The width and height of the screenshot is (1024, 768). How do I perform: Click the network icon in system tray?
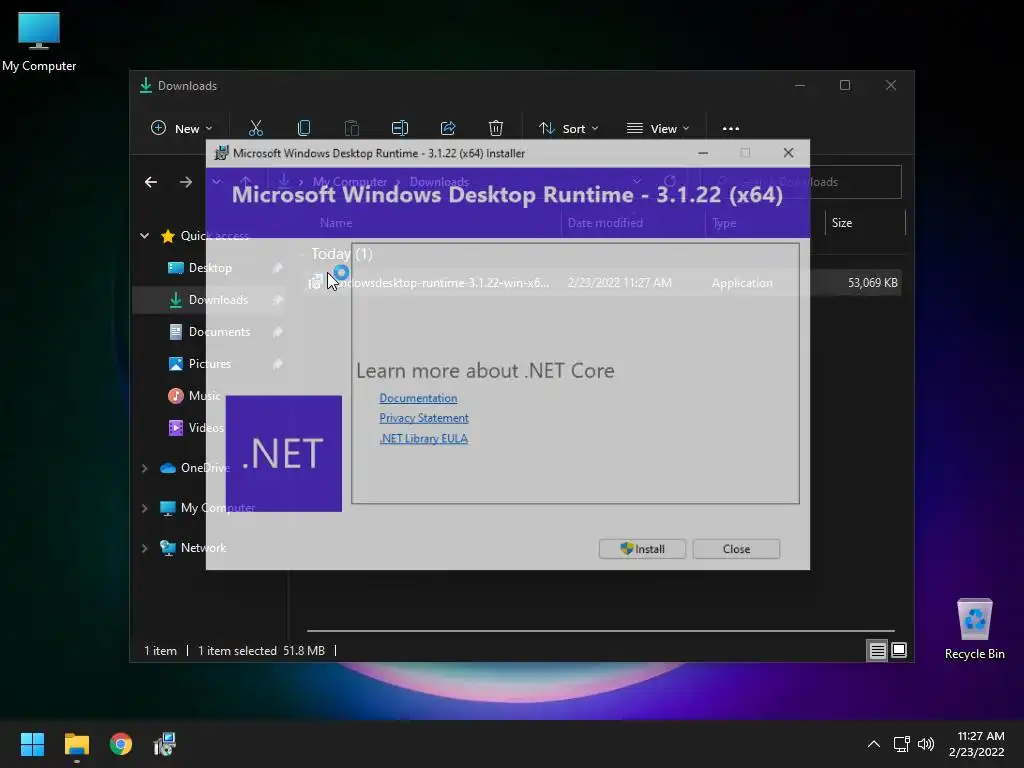coord(902,744)
